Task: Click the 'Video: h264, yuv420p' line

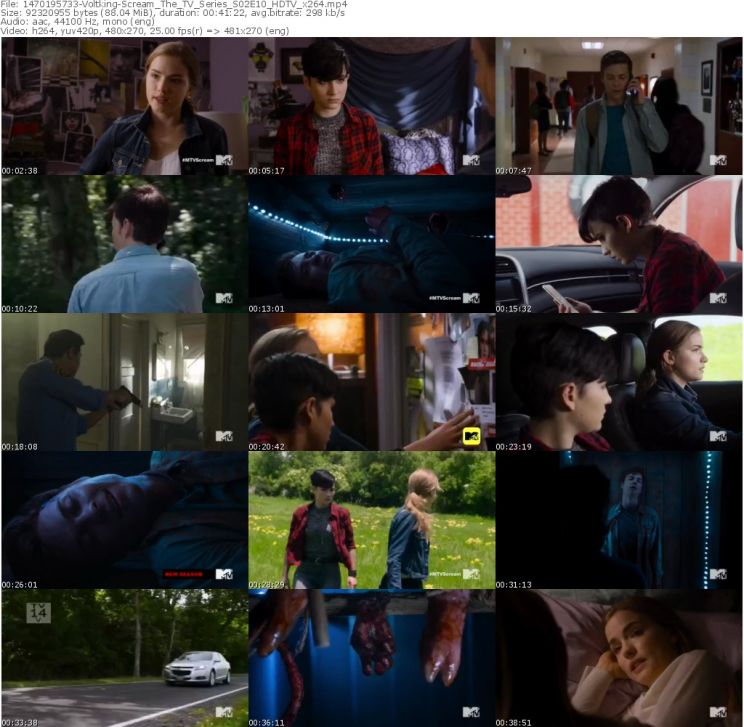Action: (145, 31)
